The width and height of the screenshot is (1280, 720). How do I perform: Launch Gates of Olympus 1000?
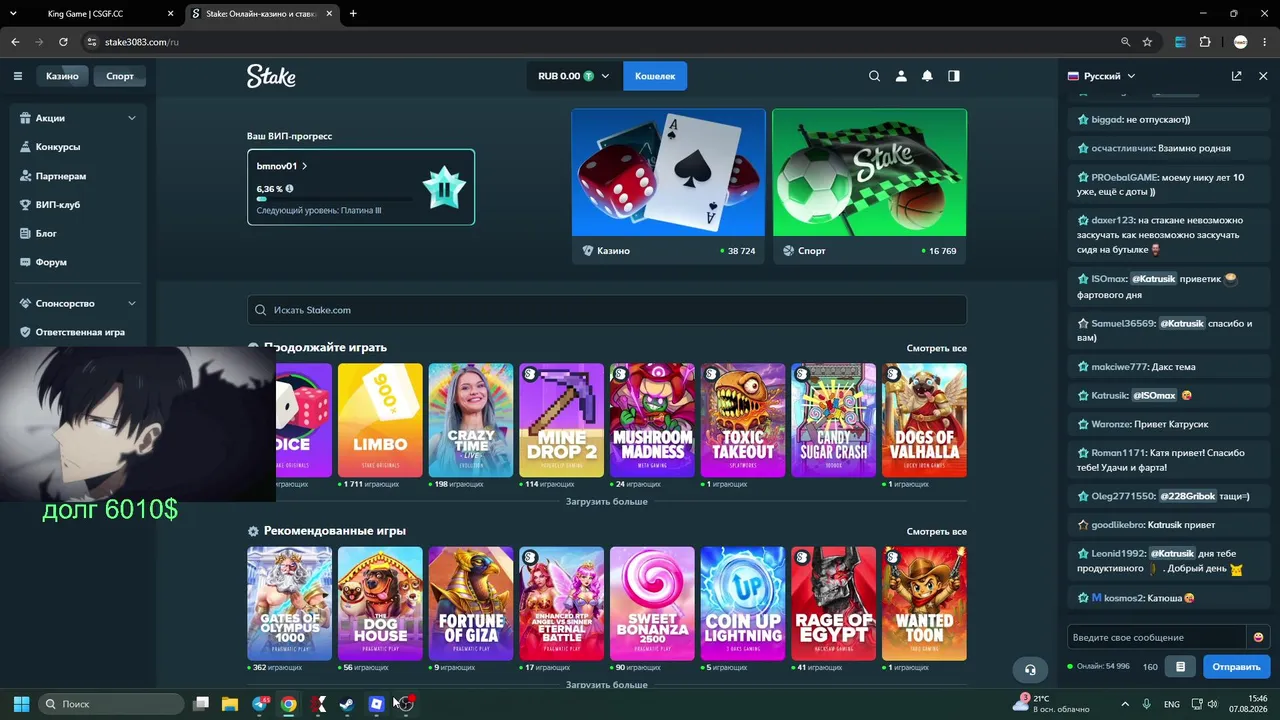[290, 603]
